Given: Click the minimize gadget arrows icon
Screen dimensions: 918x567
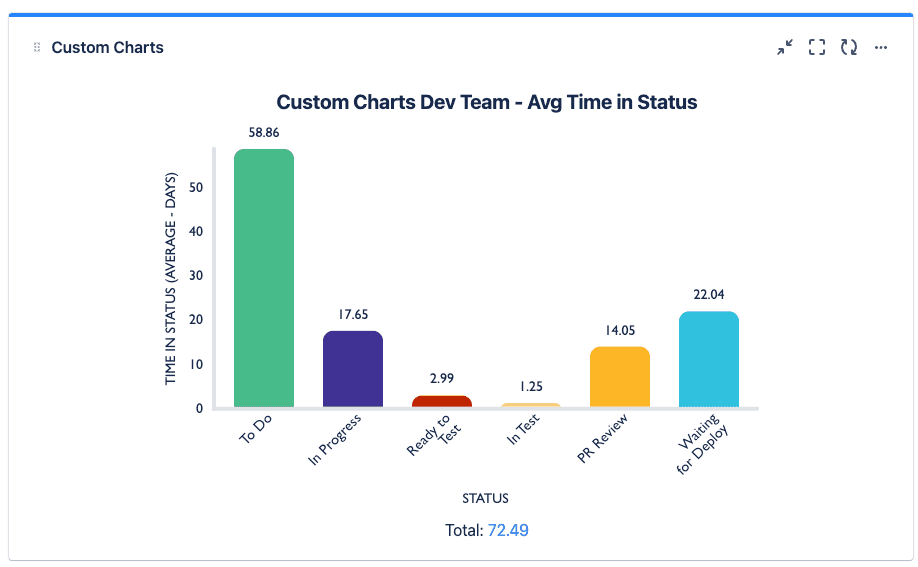Looking at the screenshot, I should [785, 47].
